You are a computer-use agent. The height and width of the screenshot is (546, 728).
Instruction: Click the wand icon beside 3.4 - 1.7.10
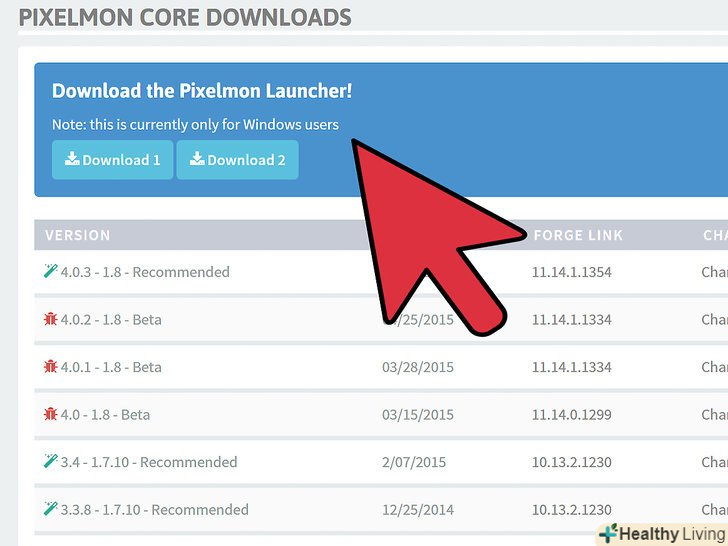51,461
